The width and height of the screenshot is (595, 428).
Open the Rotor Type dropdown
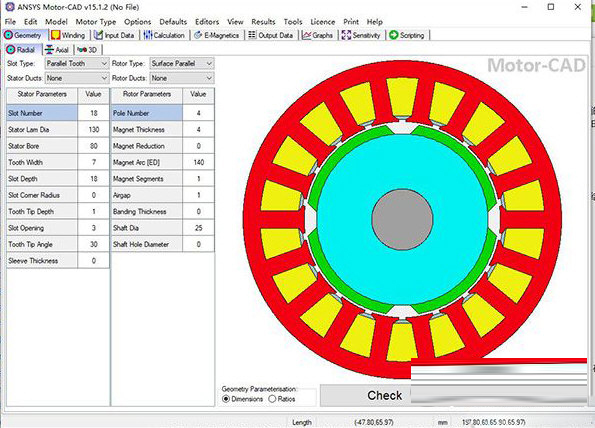click(182, 63)
